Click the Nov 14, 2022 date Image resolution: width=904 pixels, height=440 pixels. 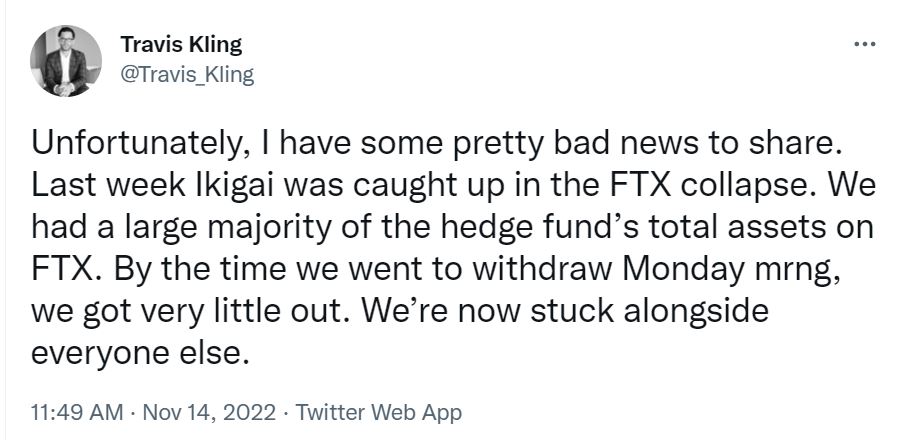(209, 413)
